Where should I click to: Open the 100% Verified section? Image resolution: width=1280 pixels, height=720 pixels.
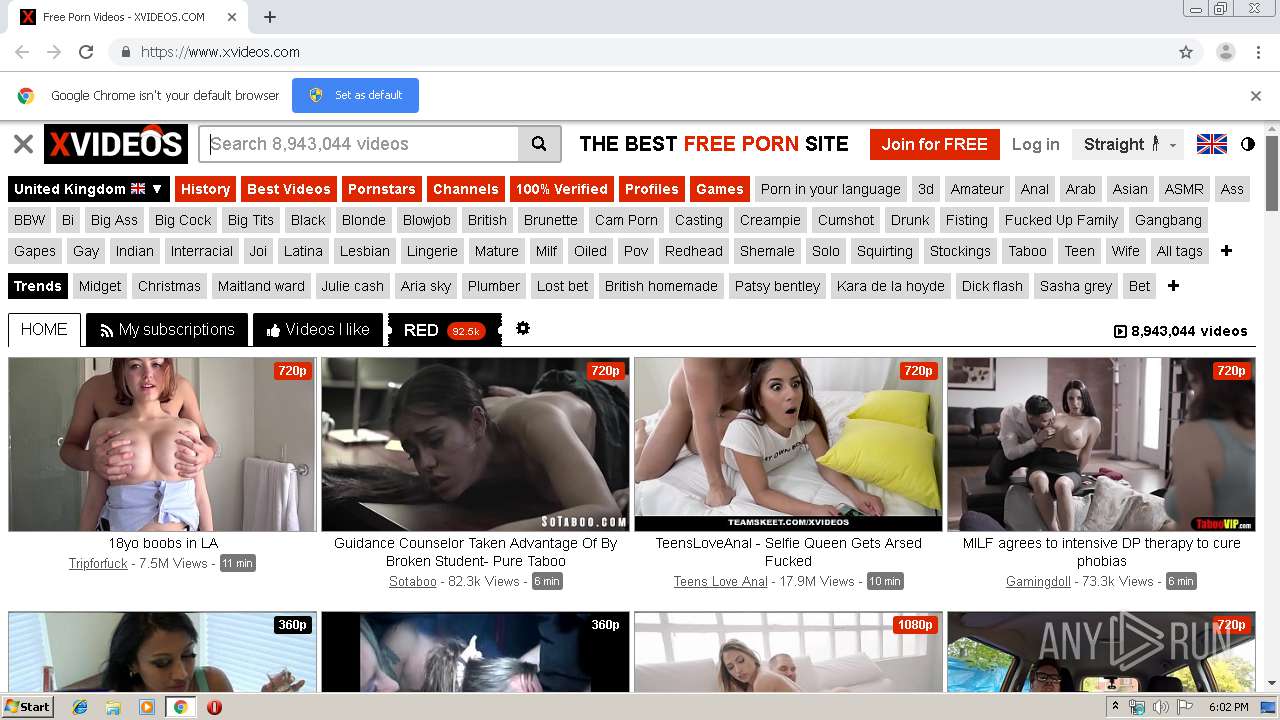561,189
